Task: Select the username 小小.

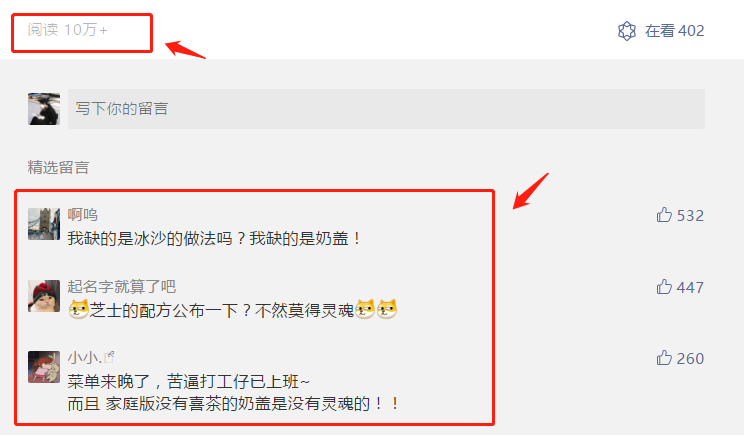Action: pos(84,357)
